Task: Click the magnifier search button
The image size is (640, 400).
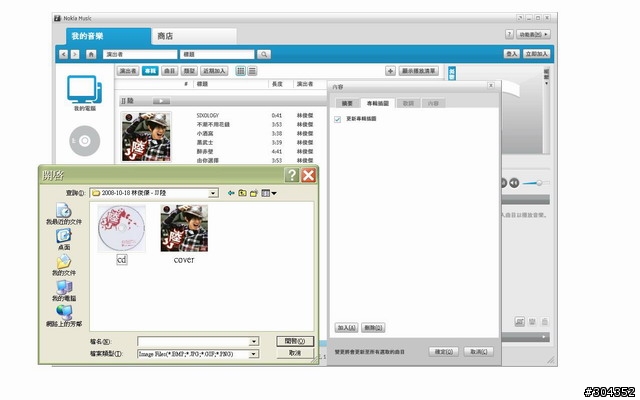Action: [x=264, y=54]
